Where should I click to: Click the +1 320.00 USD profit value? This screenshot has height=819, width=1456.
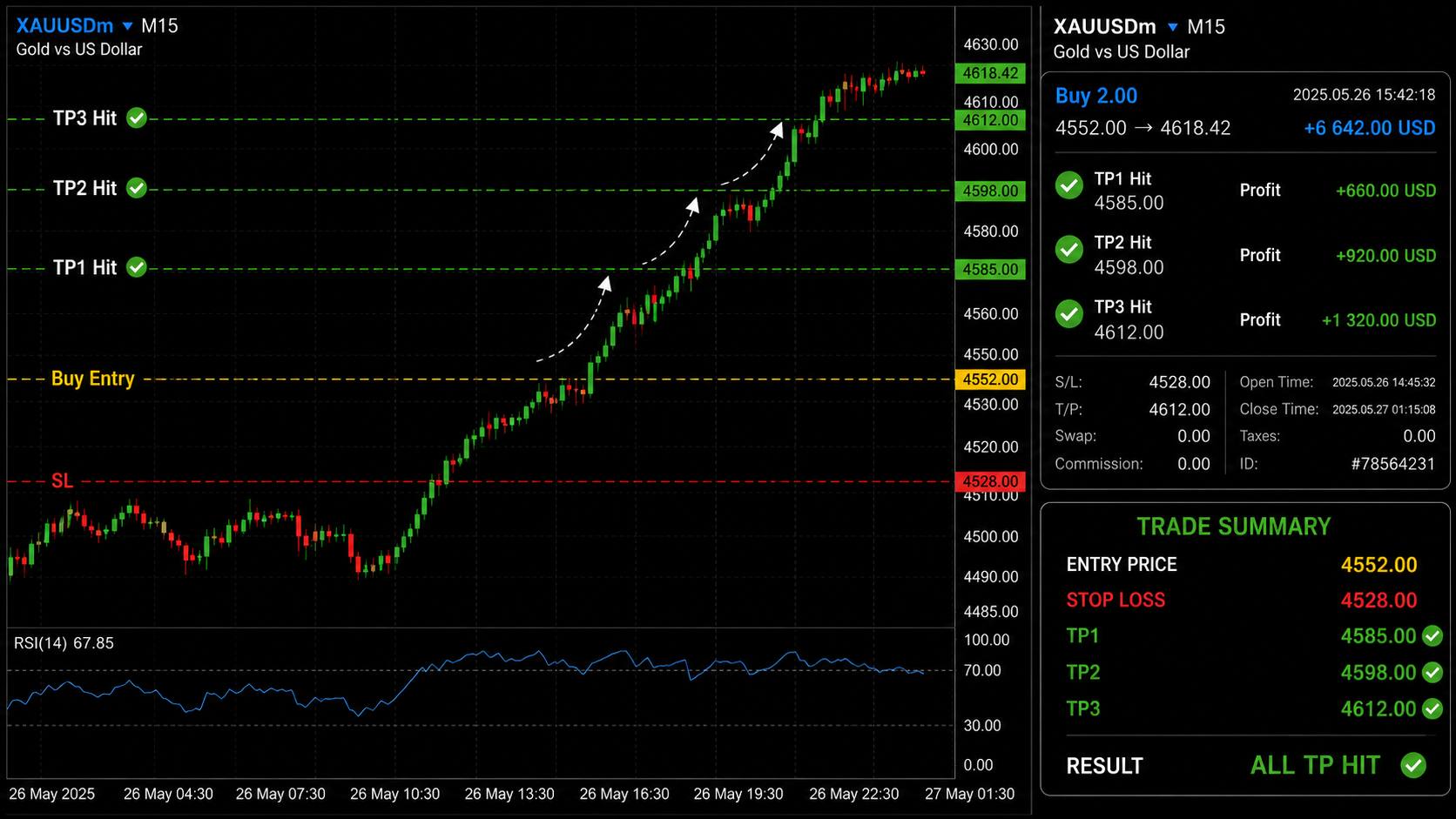[1379, 320]
